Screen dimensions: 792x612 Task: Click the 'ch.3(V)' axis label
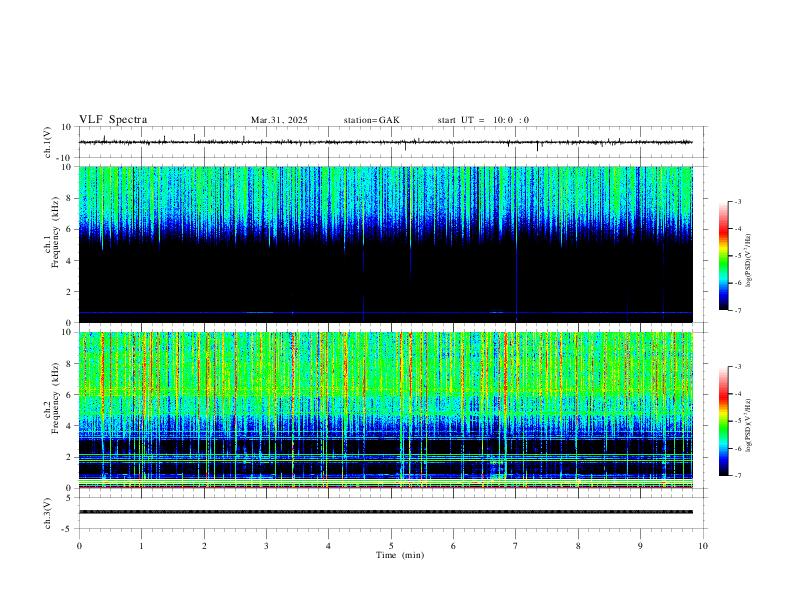coord(48,514)
